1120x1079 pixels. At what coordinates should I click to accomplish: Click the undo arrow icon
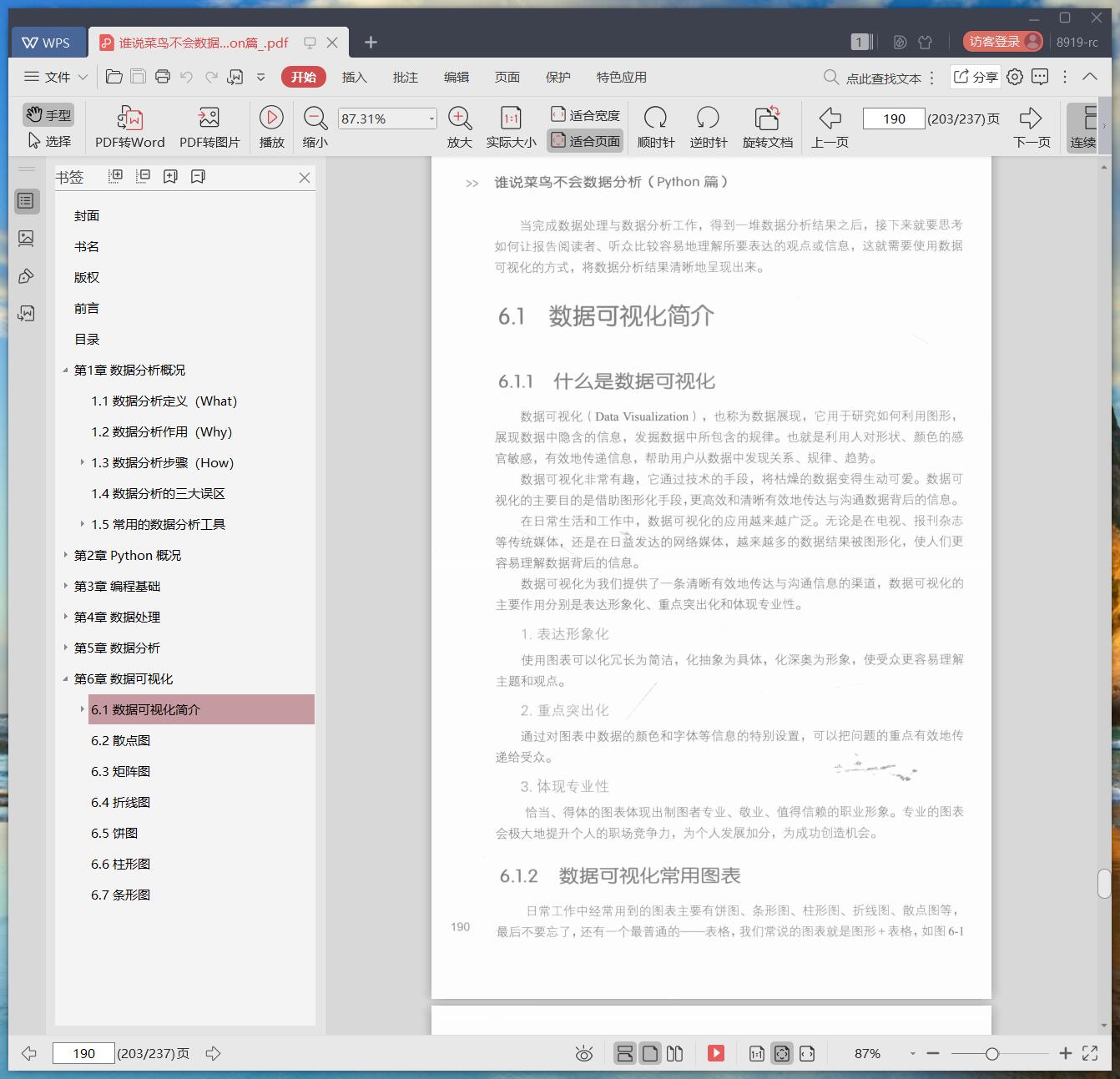pyautogui.click(x=187, y=77)
